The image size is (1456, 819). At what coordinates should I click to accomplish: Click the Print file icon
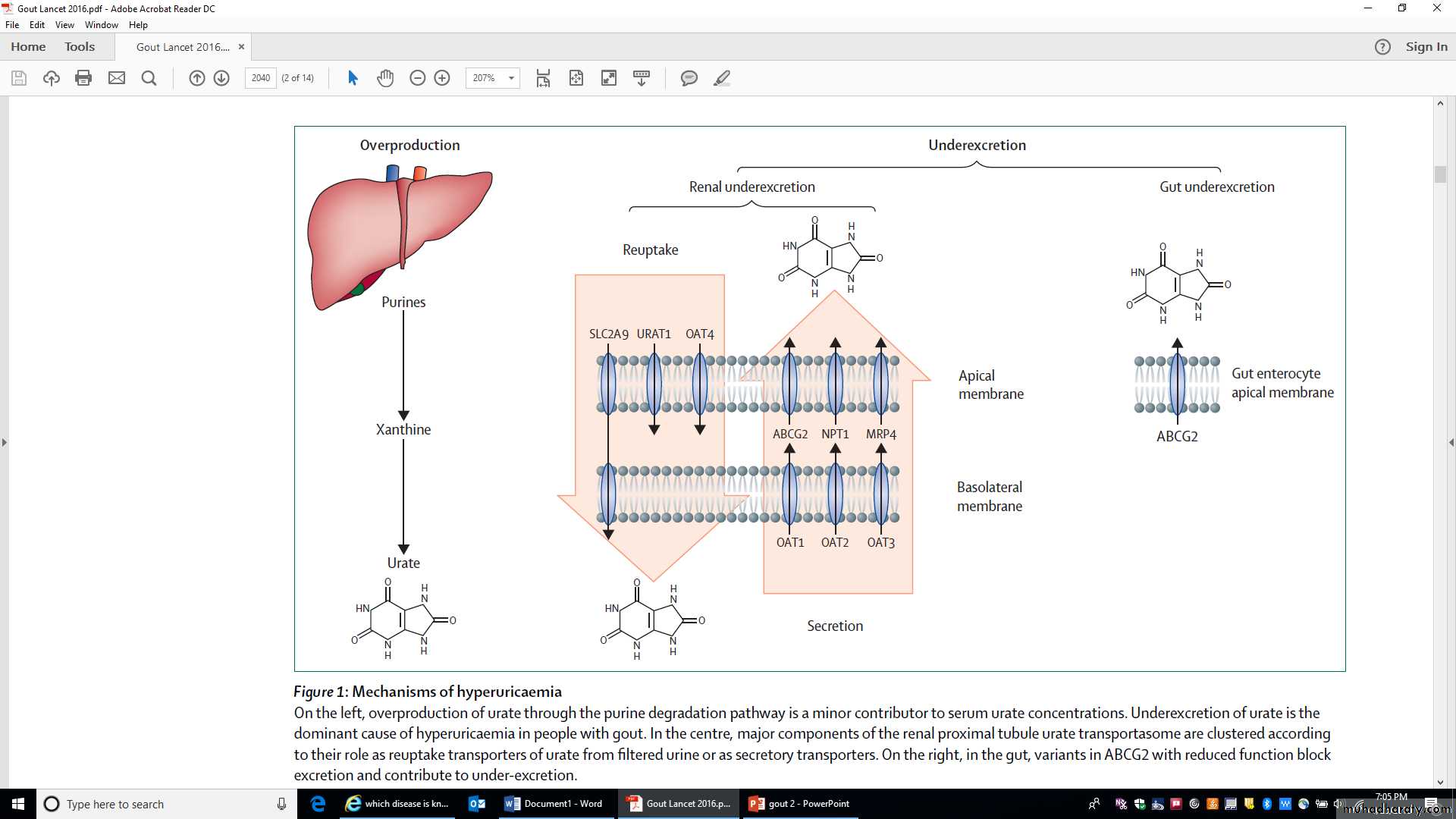(83, 78)
